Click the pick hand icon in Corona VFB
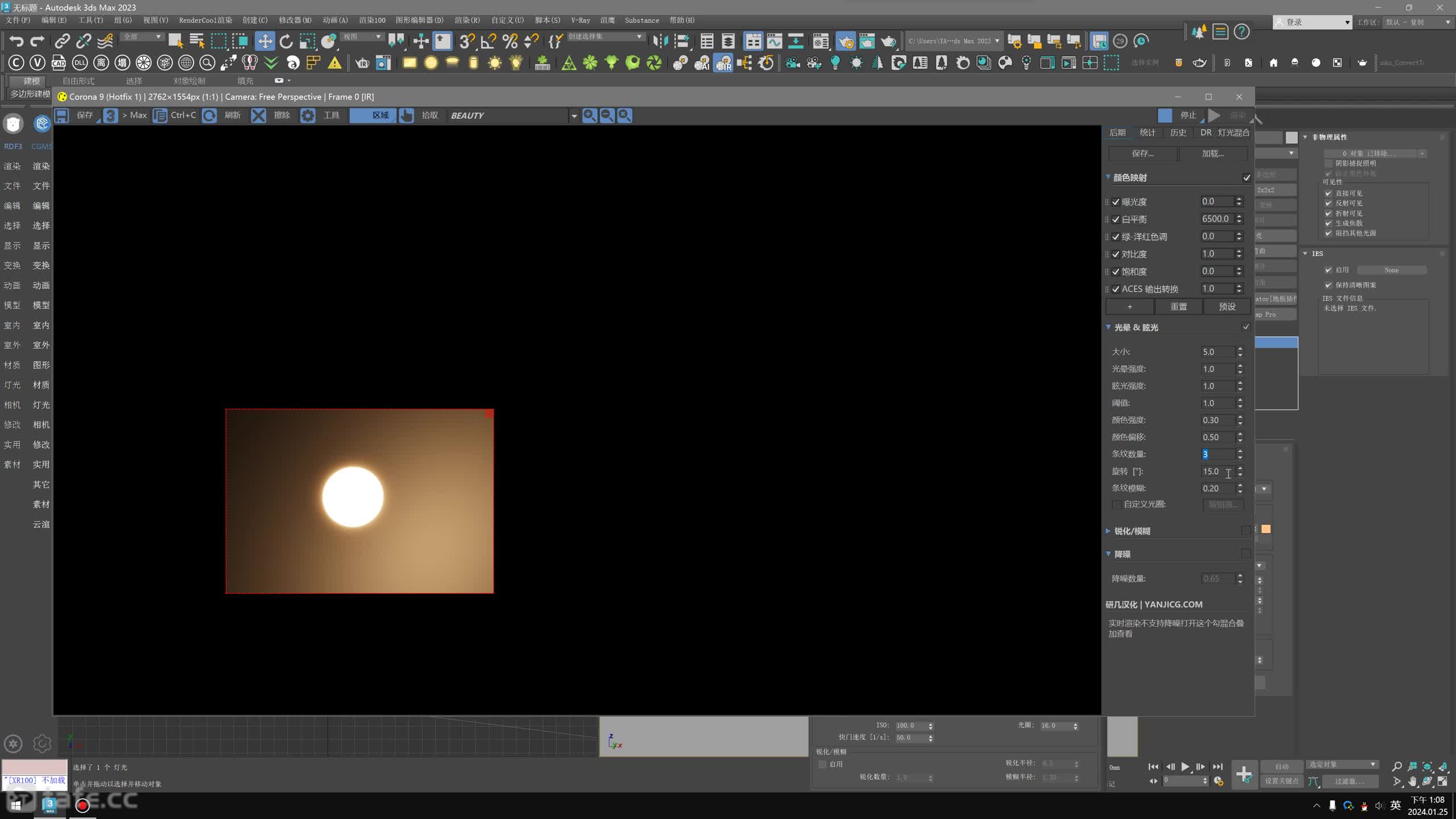 pyautogui.click(x=406, y=115)
